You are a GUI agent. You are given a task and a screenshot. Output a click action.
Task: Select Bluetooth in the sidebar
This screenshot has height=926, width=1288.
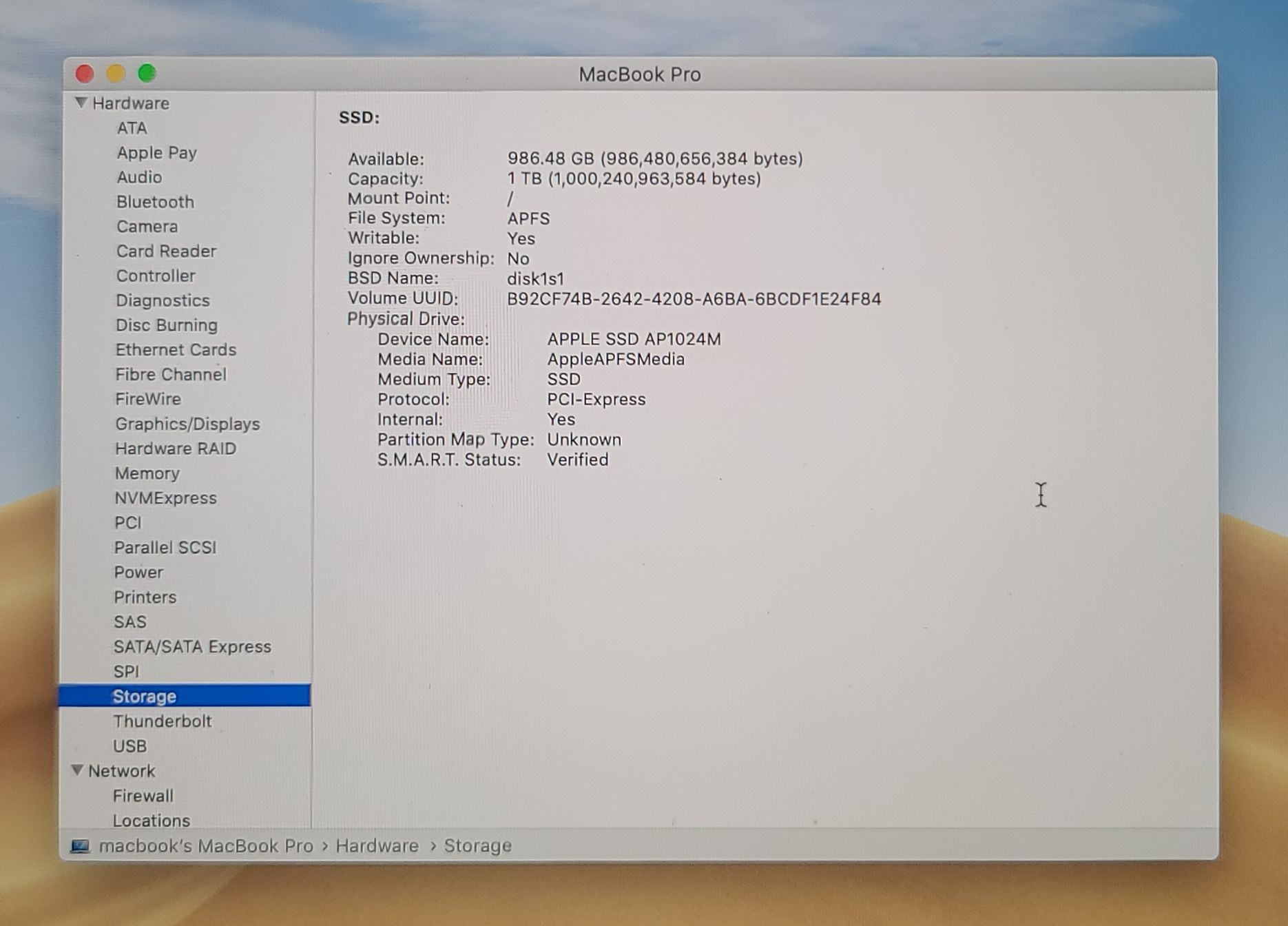[x=155, y=202]
